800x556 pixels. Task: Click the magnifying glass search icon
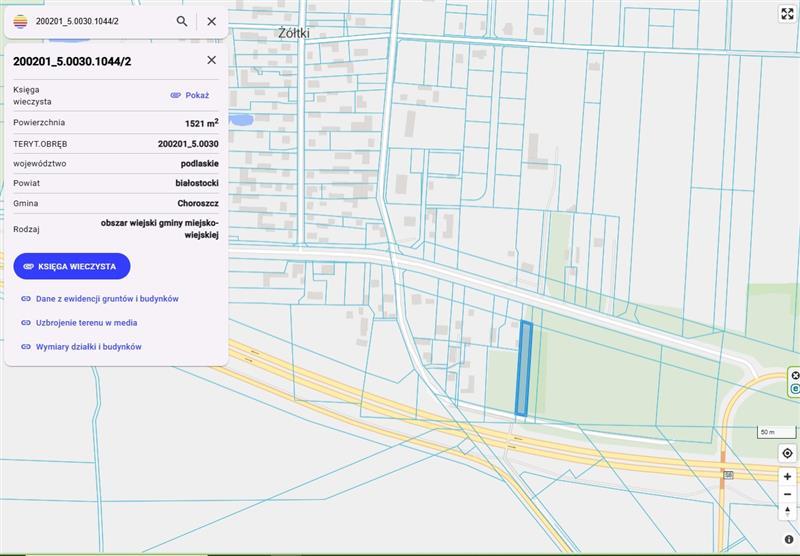click(x=182, y=21)
